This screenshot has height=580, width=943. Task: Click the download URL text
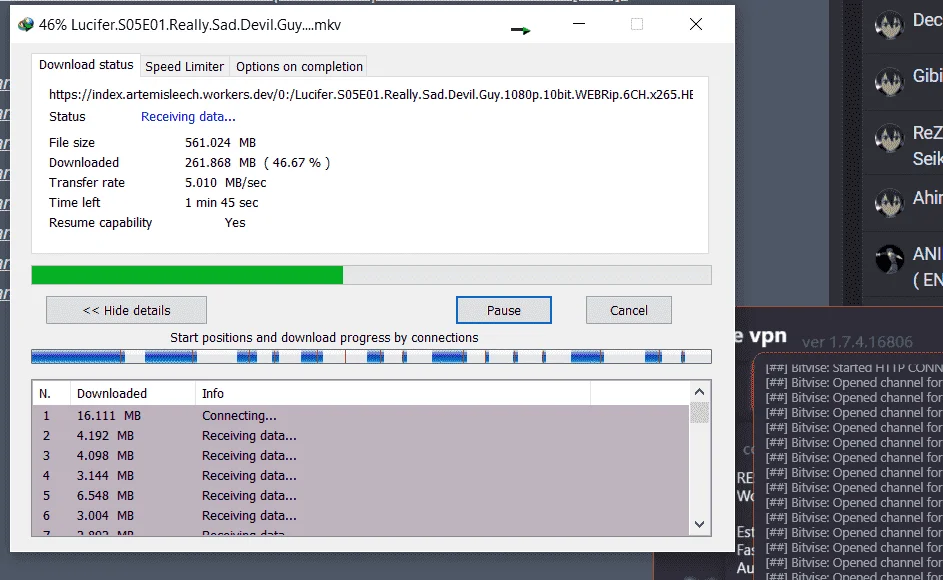point(370,94)
